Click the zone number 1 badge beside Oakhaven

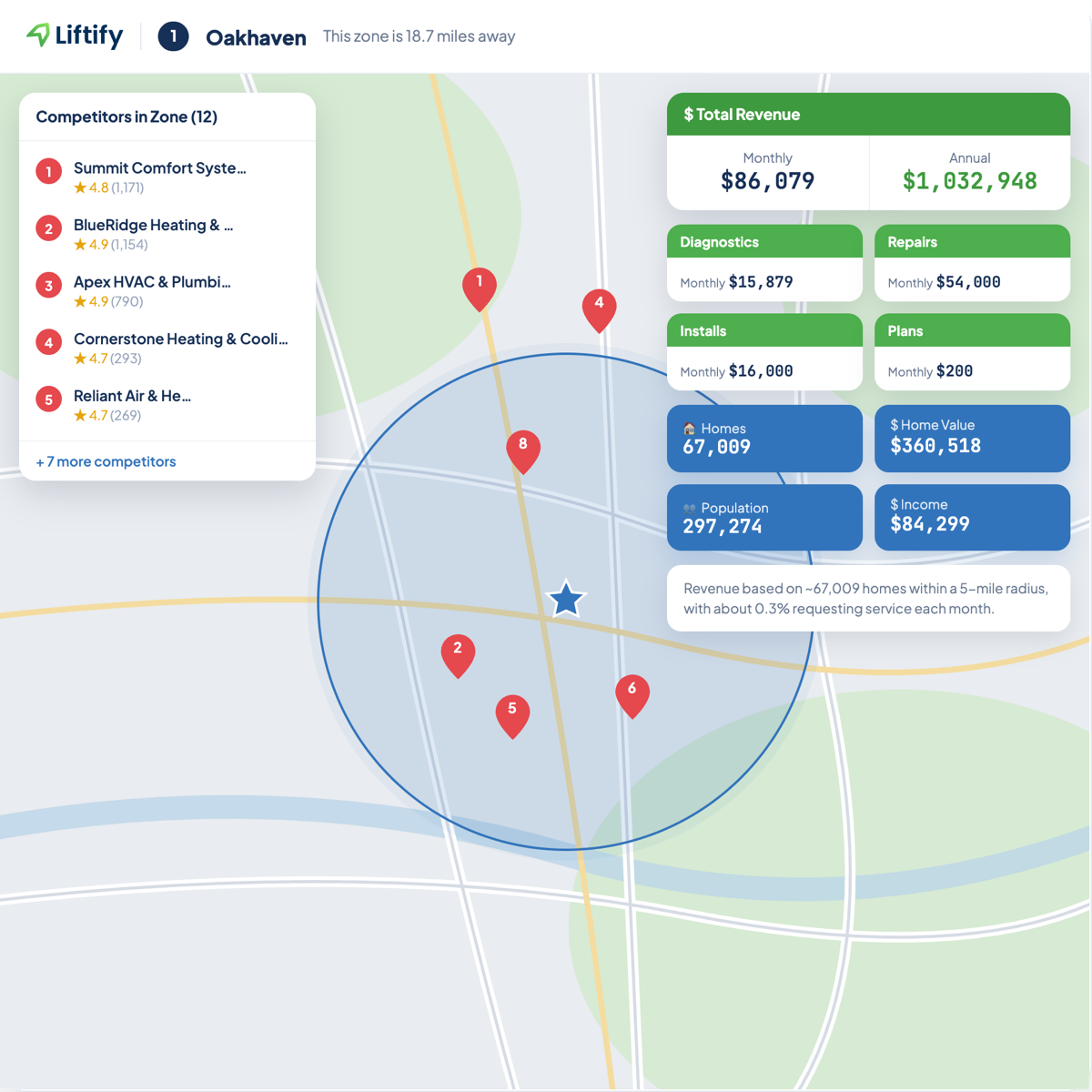click(173, 36)
